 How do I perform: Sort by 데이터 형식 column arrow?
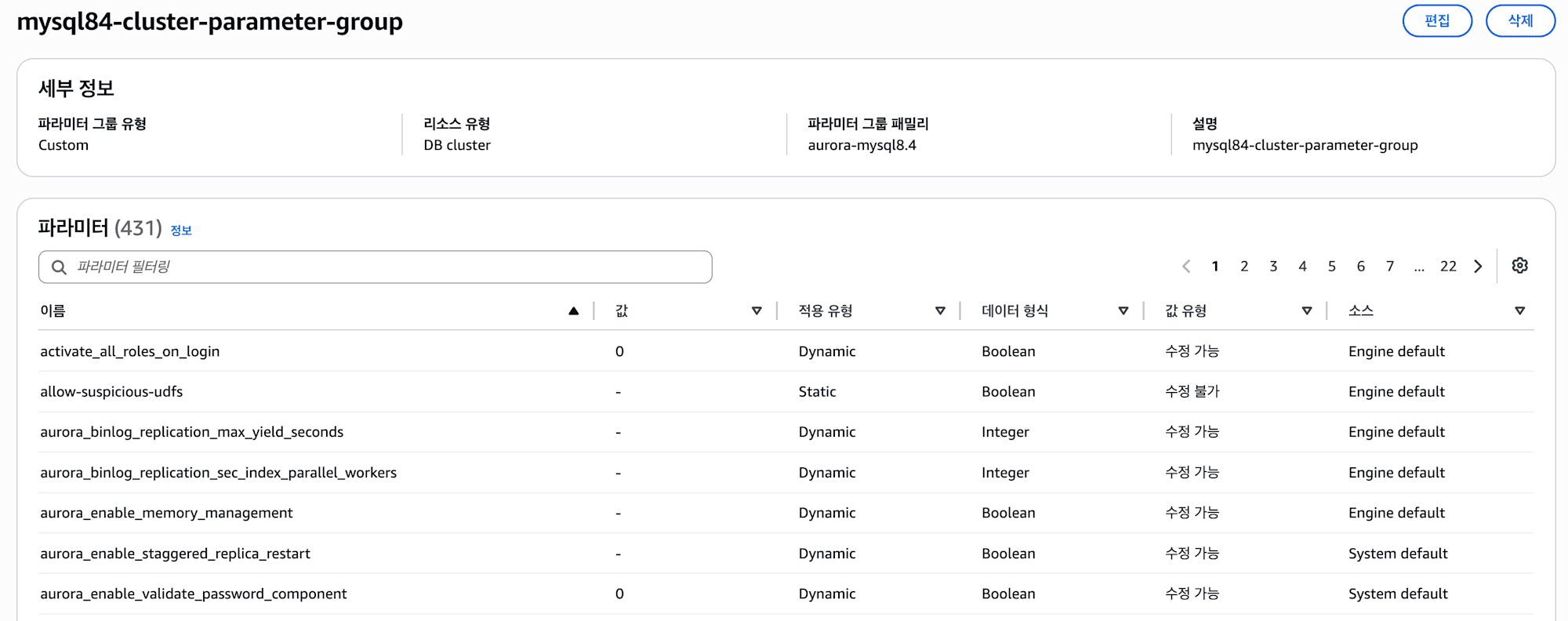point(1123,311)
